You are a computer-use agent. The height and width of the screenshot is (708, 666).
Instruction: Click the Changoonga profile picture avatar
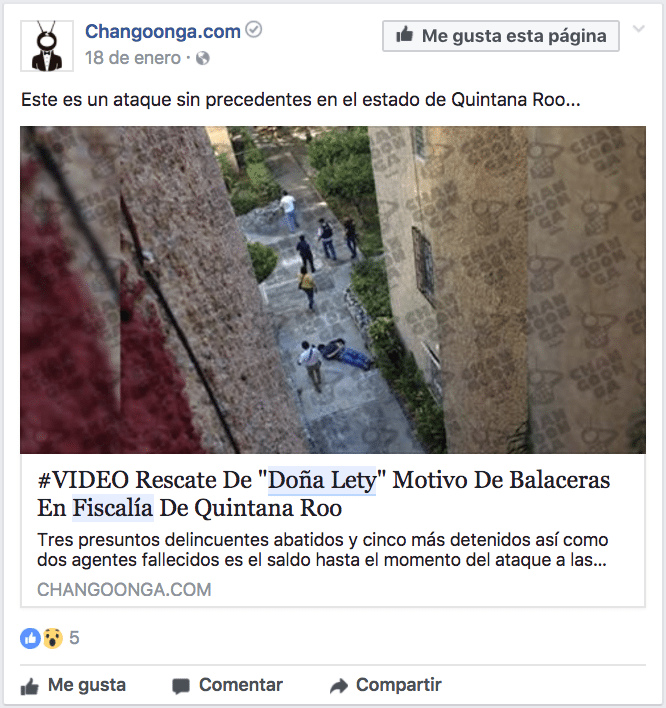(x=47, y=46)
